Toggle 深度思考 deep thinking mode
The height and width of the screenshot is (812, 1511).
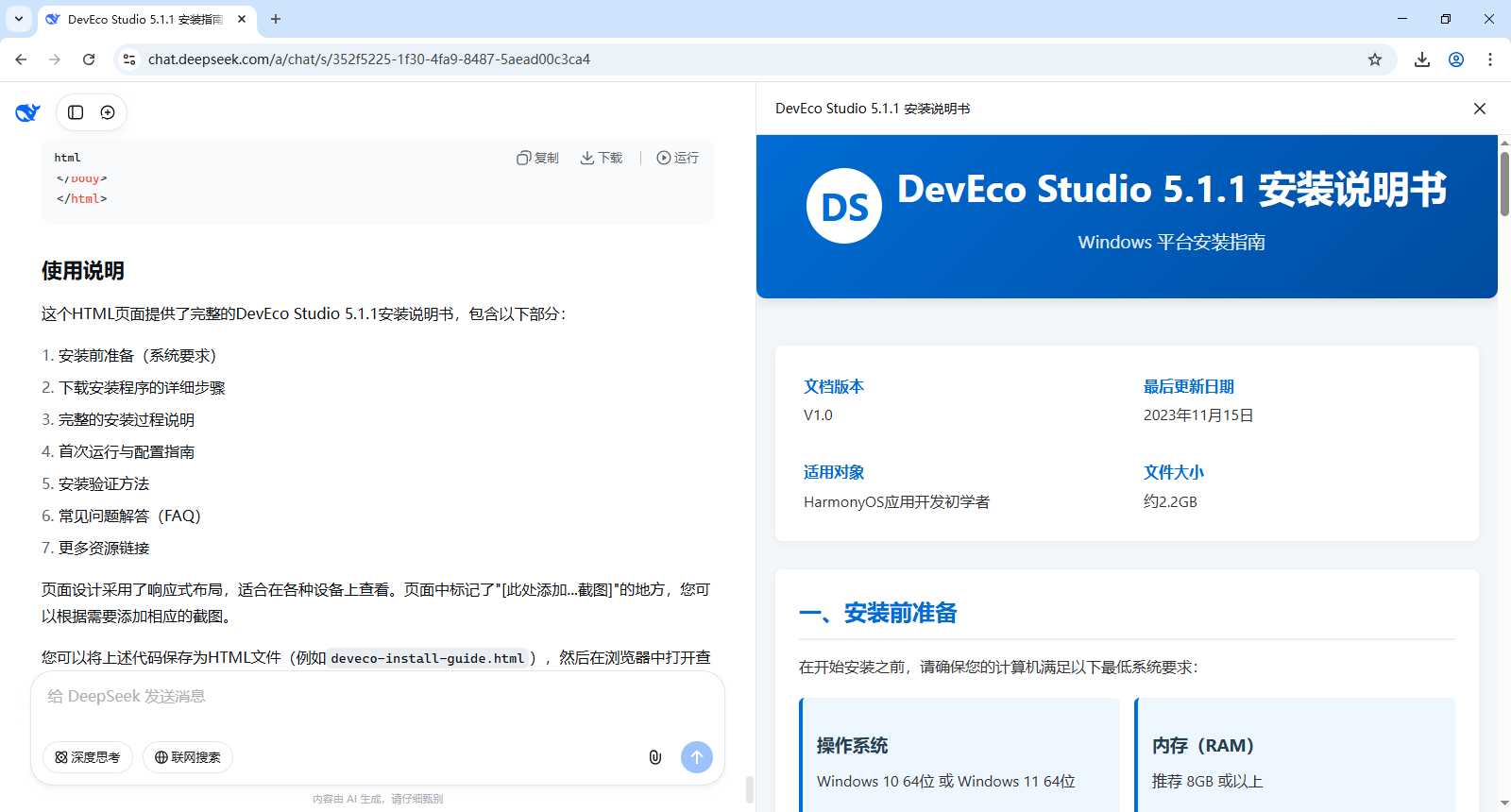[x=88, y=757]
